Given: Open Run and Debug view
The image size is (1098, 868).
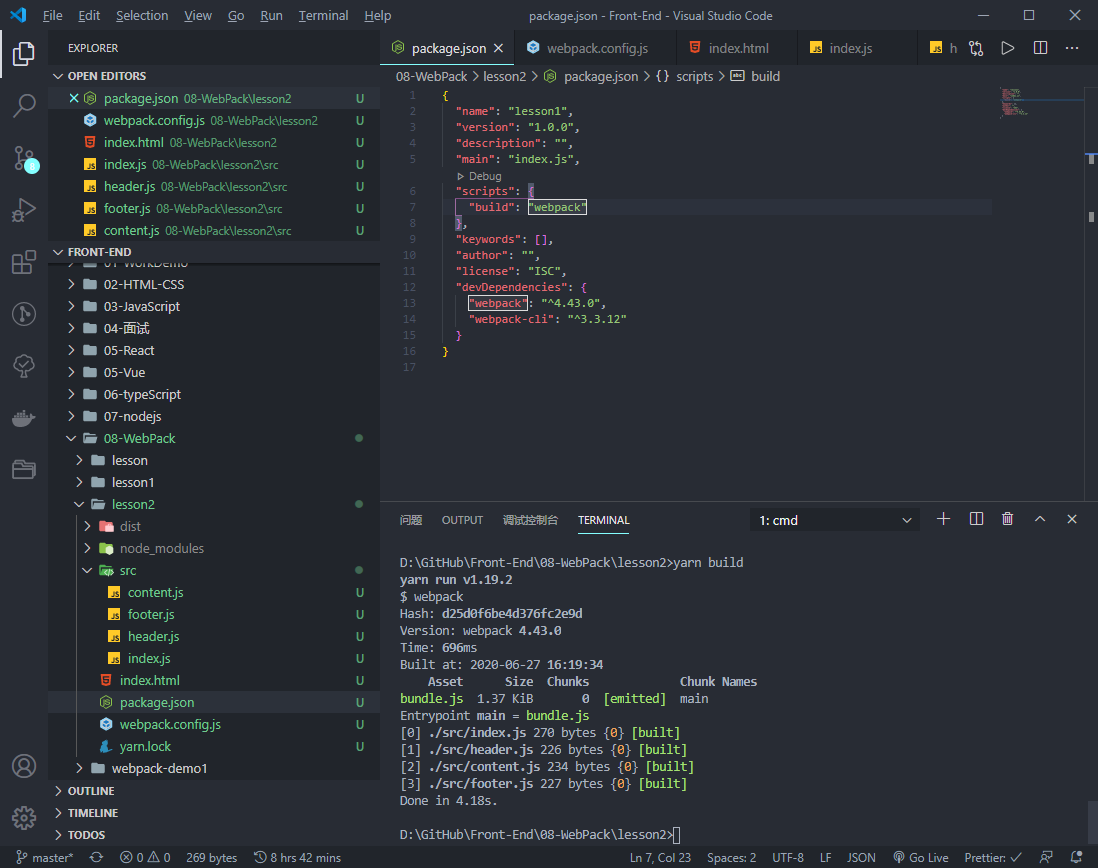Looking at the screenshot, I should (x=24, y=210).
